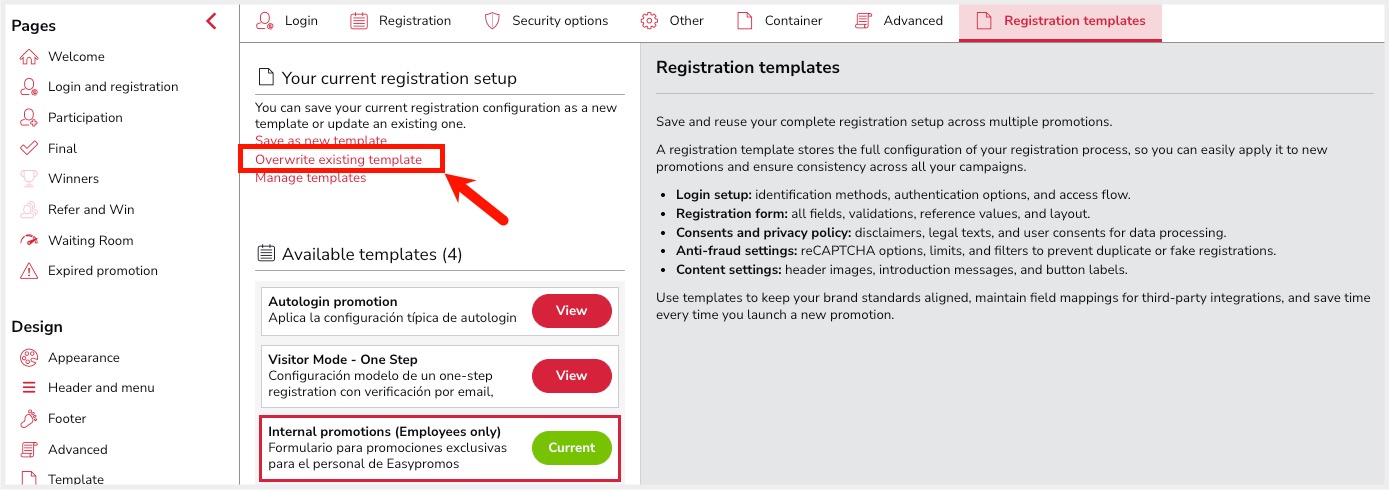This screenshot has width=1389, height=490.
Task: Click the green Current button
Action: pyautogui.click(x=571, y=448)
